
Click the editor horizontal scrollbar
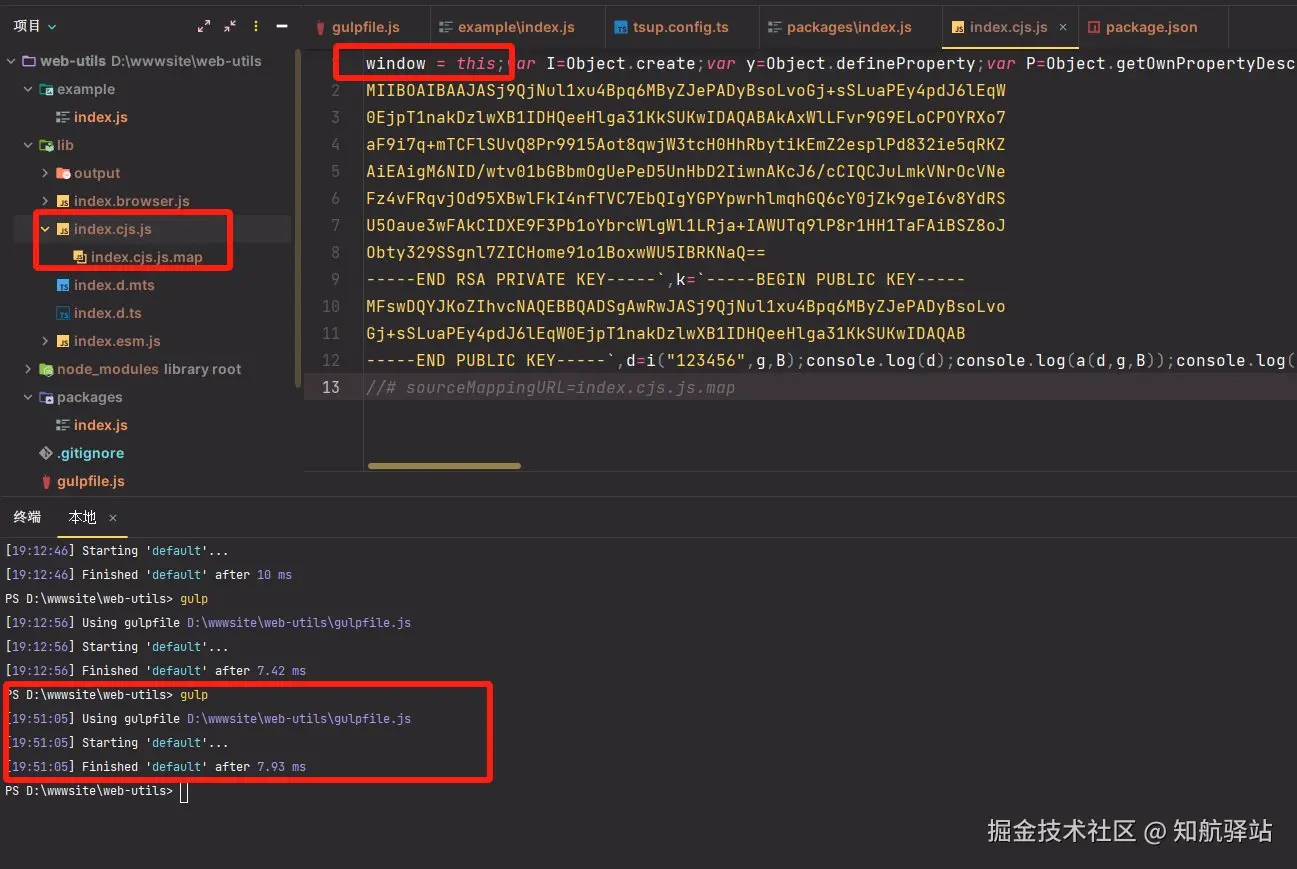tap(445, 466)
